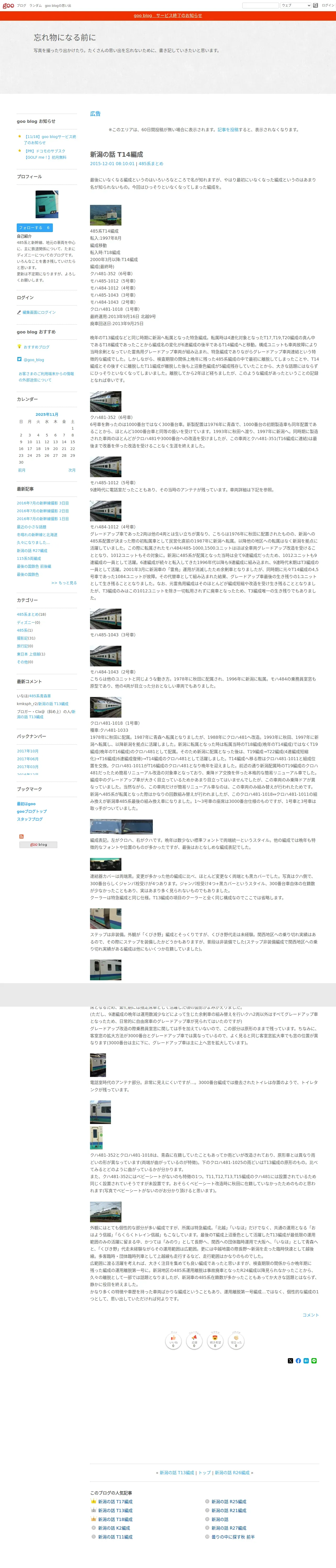Open the post timestamp 2015-12-01 08:10:01
This screenshot has height=1568, width=336.
click(x=112, y=164)
